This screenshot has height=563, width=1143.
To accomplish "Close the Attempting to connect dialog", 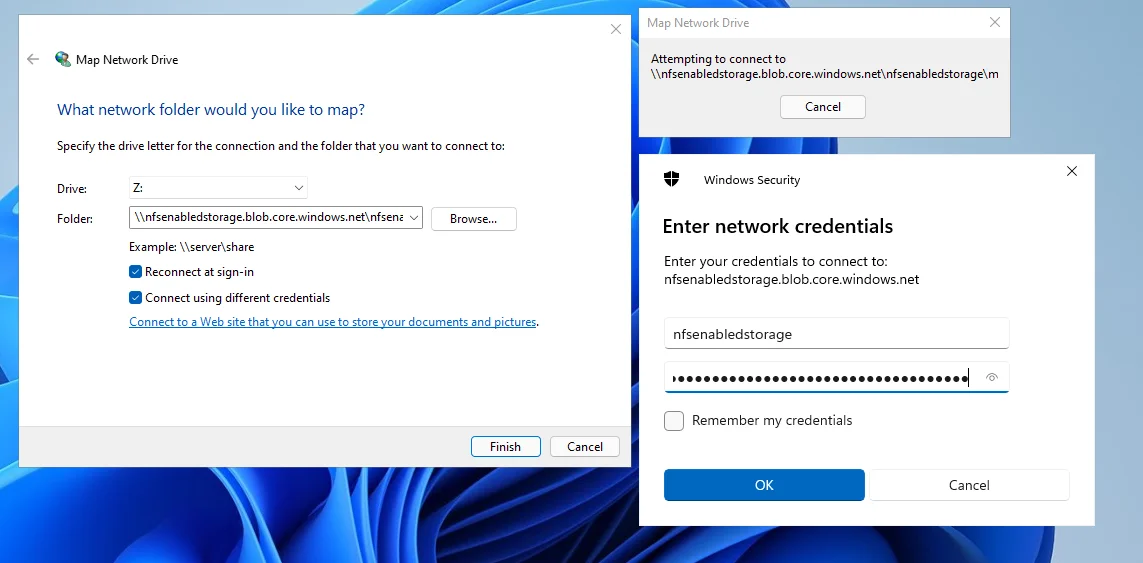I will click(x=995, y=23).
